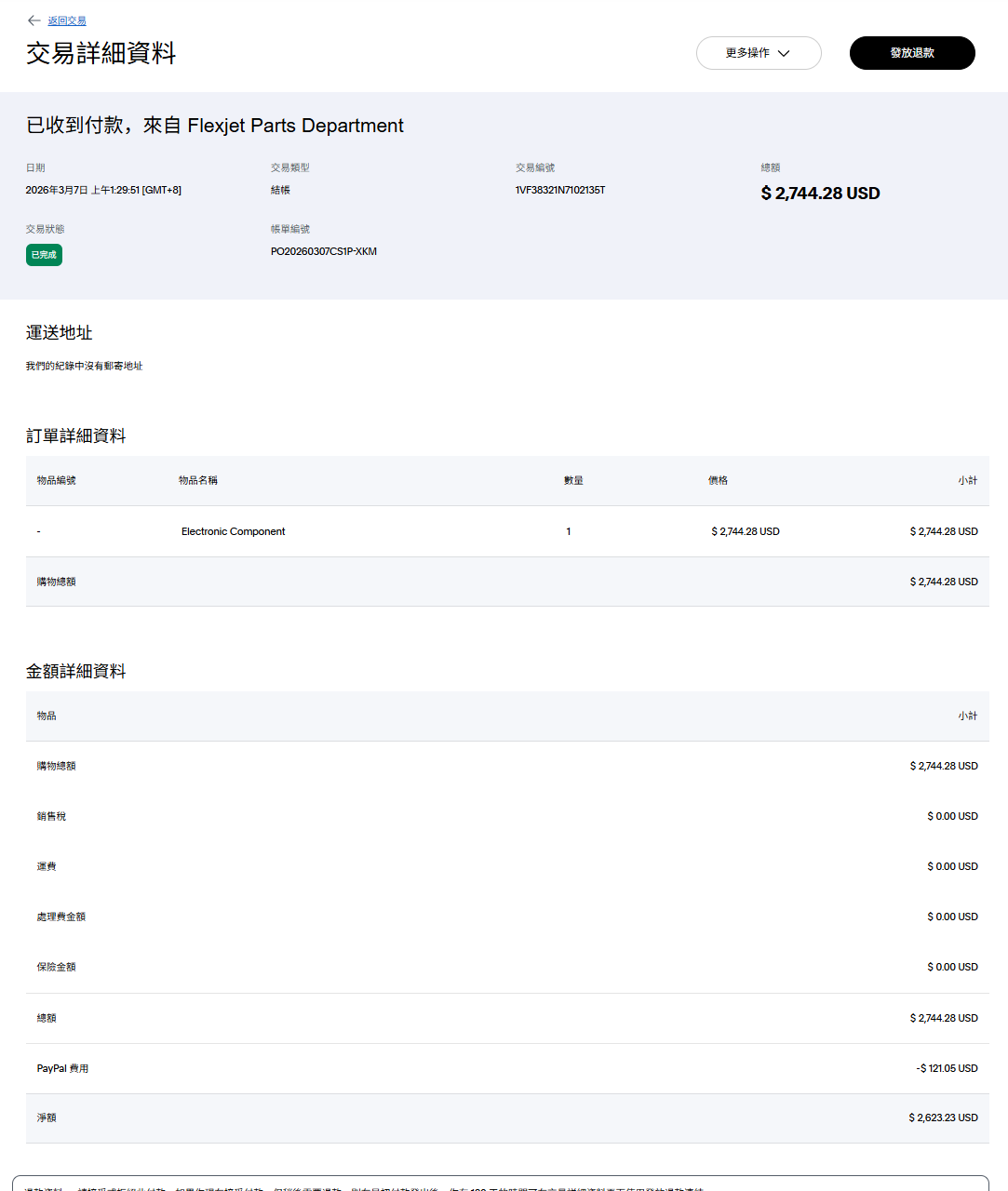Select transaction ID 1VF38321N7102135T
1008x1191 pixels.
(560, 190)
